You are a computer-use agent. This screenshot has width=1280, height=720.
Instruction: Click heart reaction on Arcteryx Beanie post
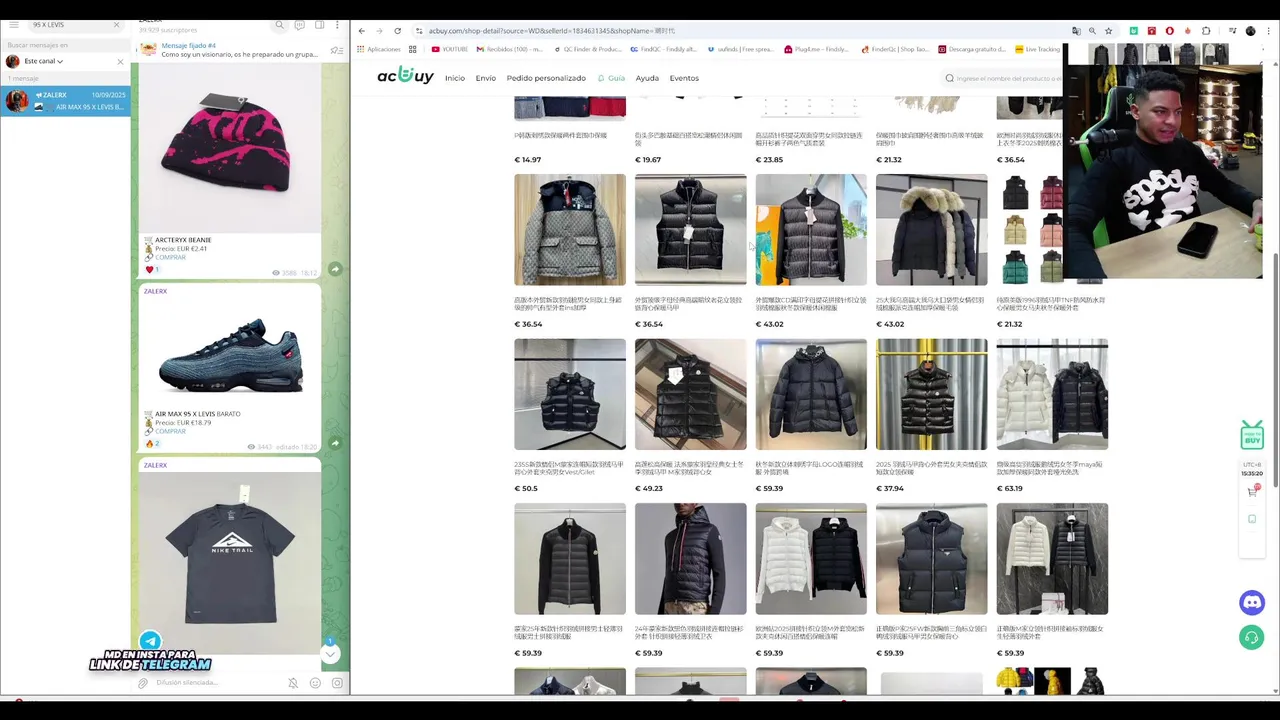[x=153, y=270]
